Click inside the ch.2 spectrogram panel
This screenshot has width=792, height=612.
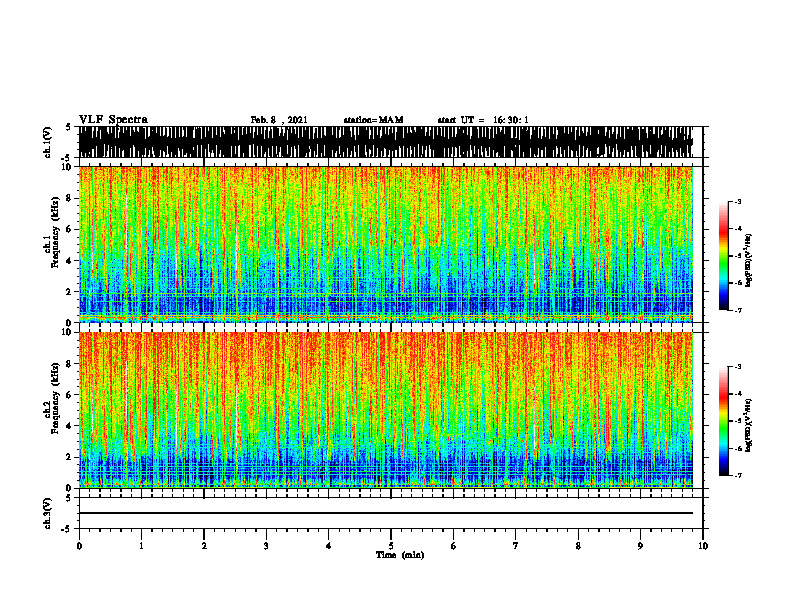pyautogui.click(x=386, y=410)
